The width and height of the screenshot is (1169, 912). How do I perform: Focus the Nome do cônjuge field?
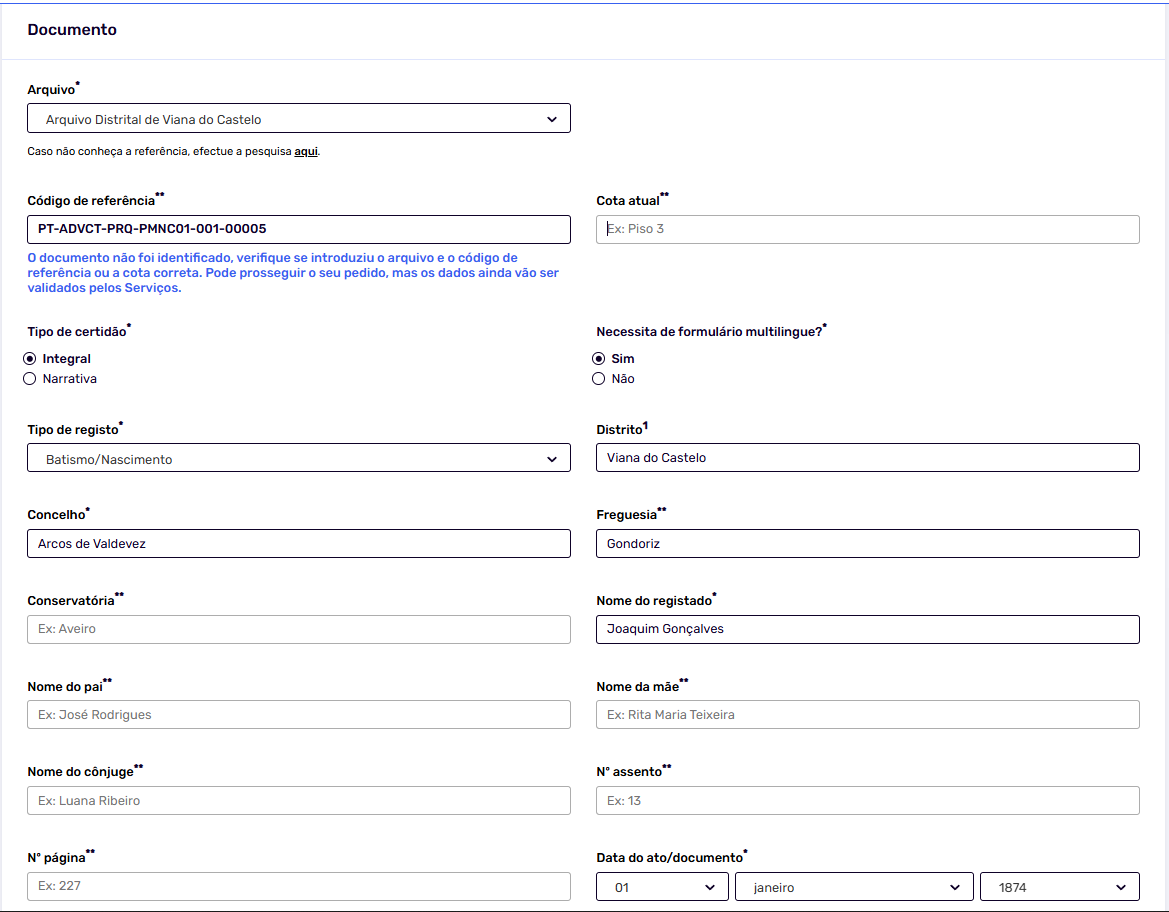(x=298, y=801)
